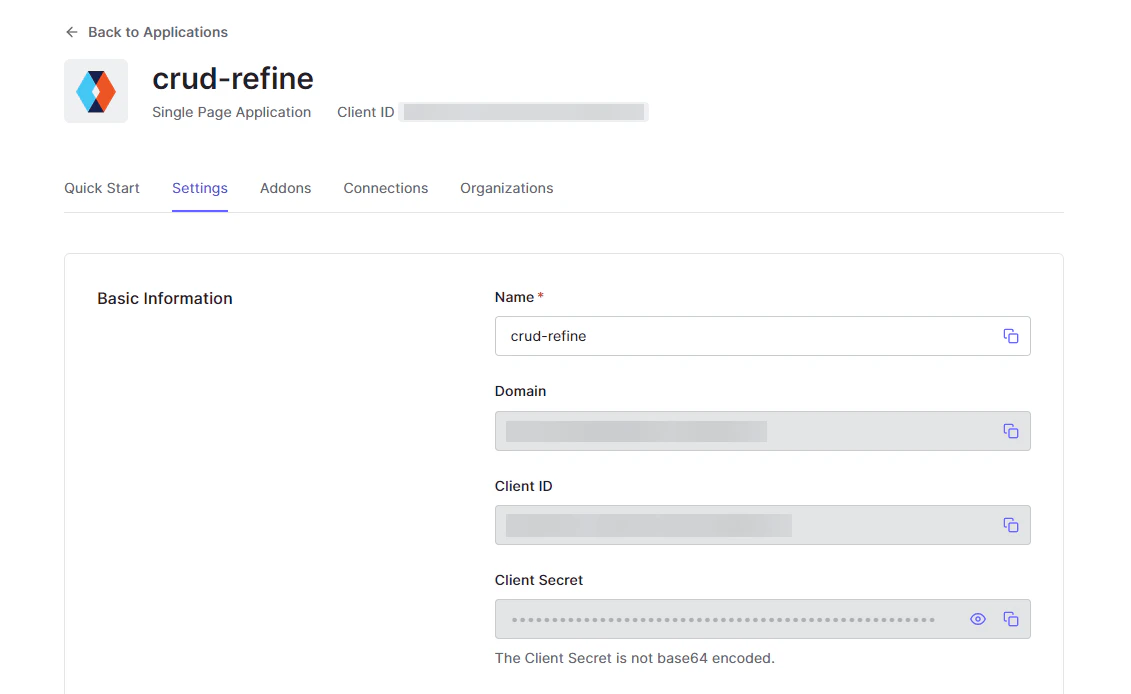Click the copy icon on the Domain row
This screenshot has height=694, width=1131.
[x=1010, y=430]
